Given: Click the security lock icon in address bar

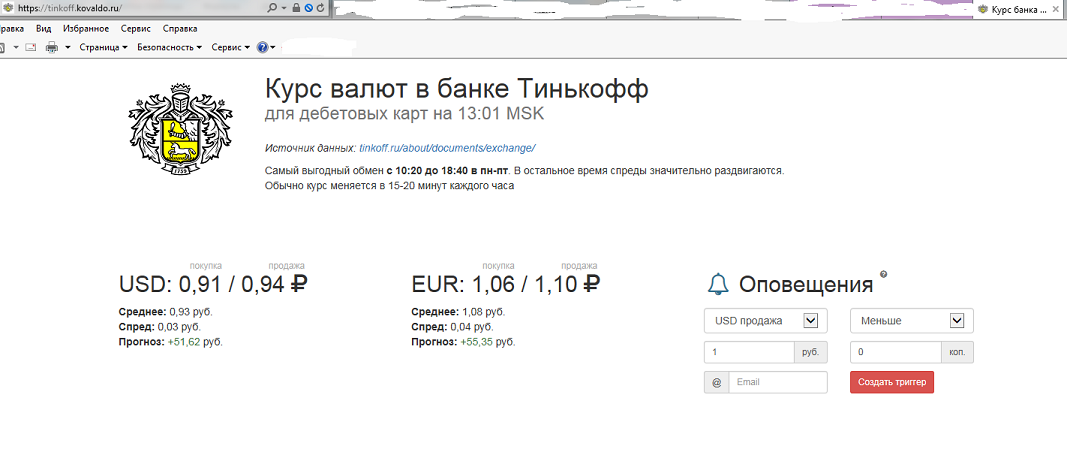Looking at the screenshot, I should [296, 8].
